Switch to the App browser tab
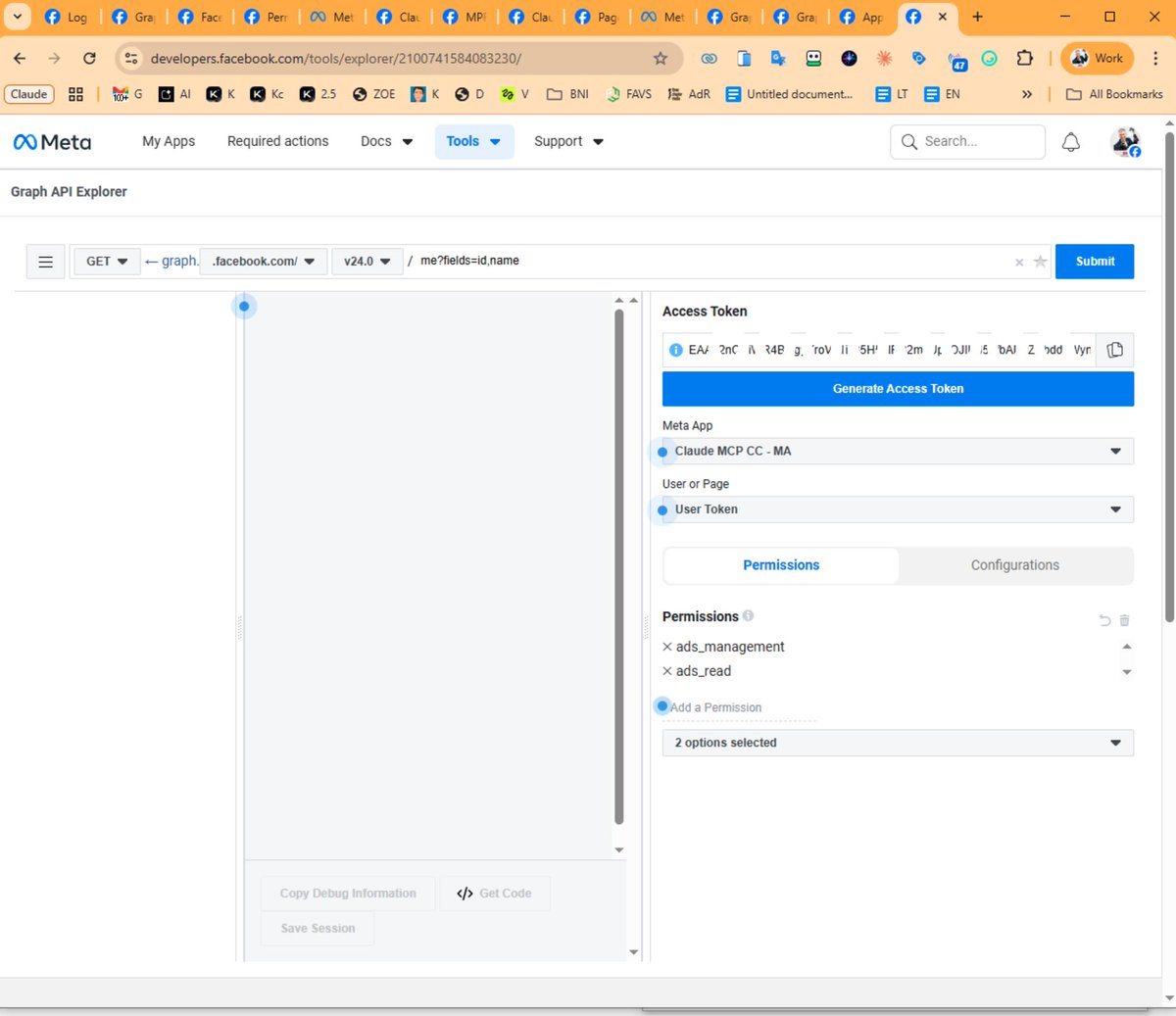1176x1016 pixels. click(862, 17)
